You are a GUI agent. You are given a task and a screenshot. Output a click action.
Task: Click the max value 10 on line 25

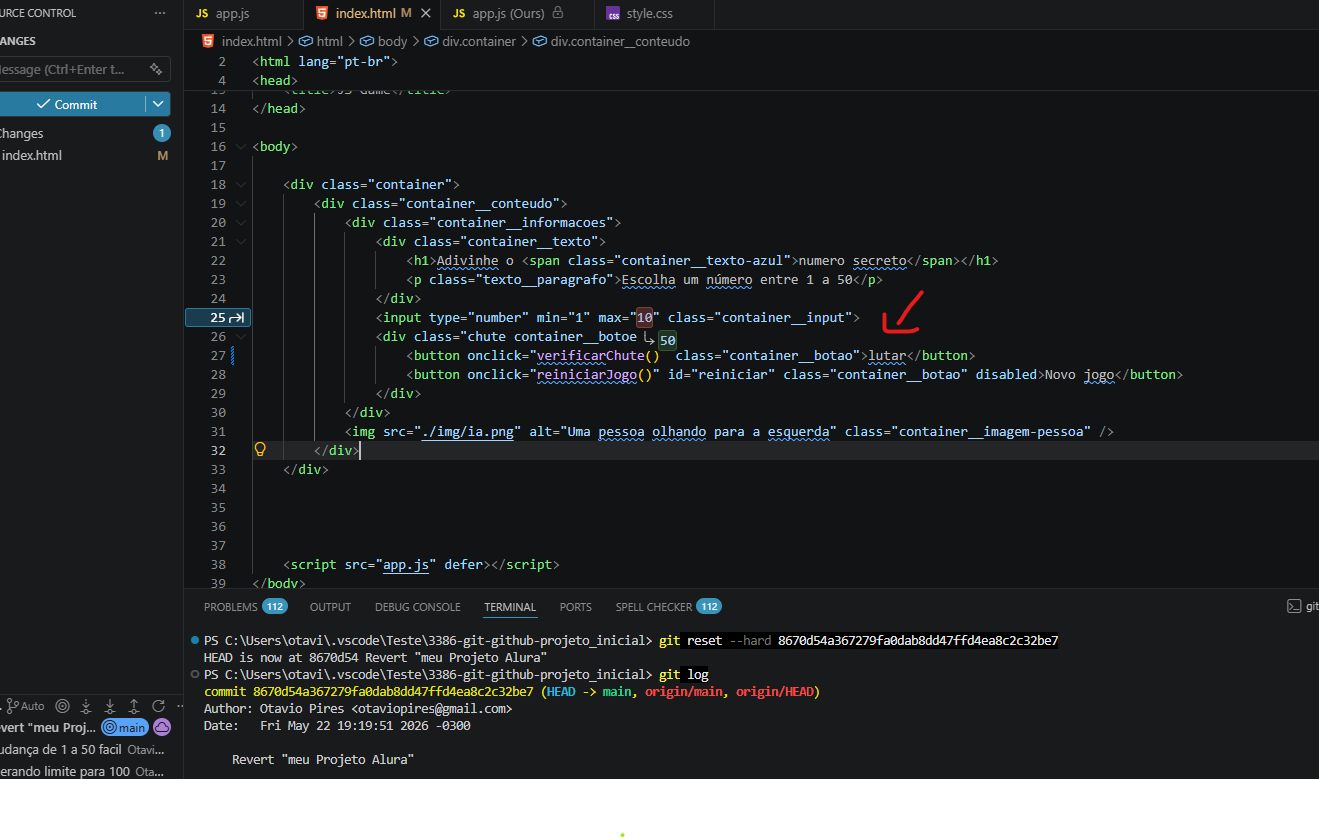(644, 317)
